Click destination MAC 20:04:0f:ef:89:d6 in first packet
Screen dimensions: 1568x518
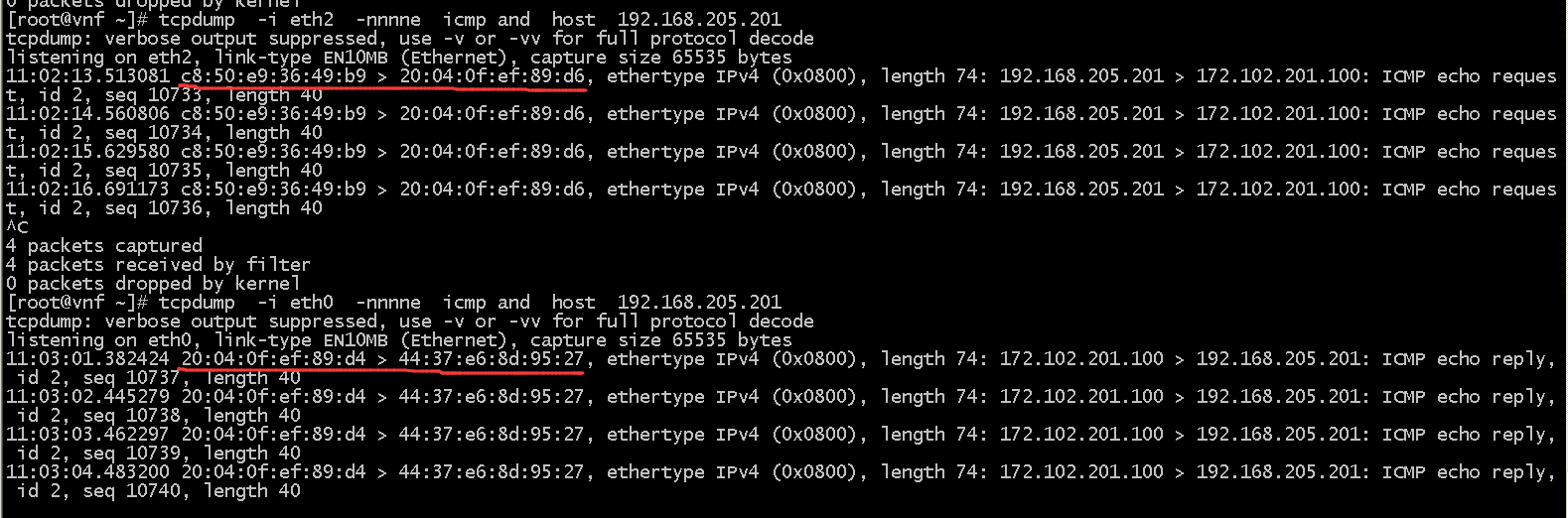coord(496,75)
